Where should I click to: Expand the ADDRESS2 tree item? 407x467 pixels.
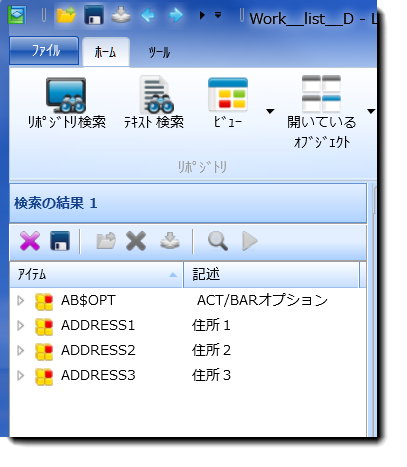pos(21,350)
